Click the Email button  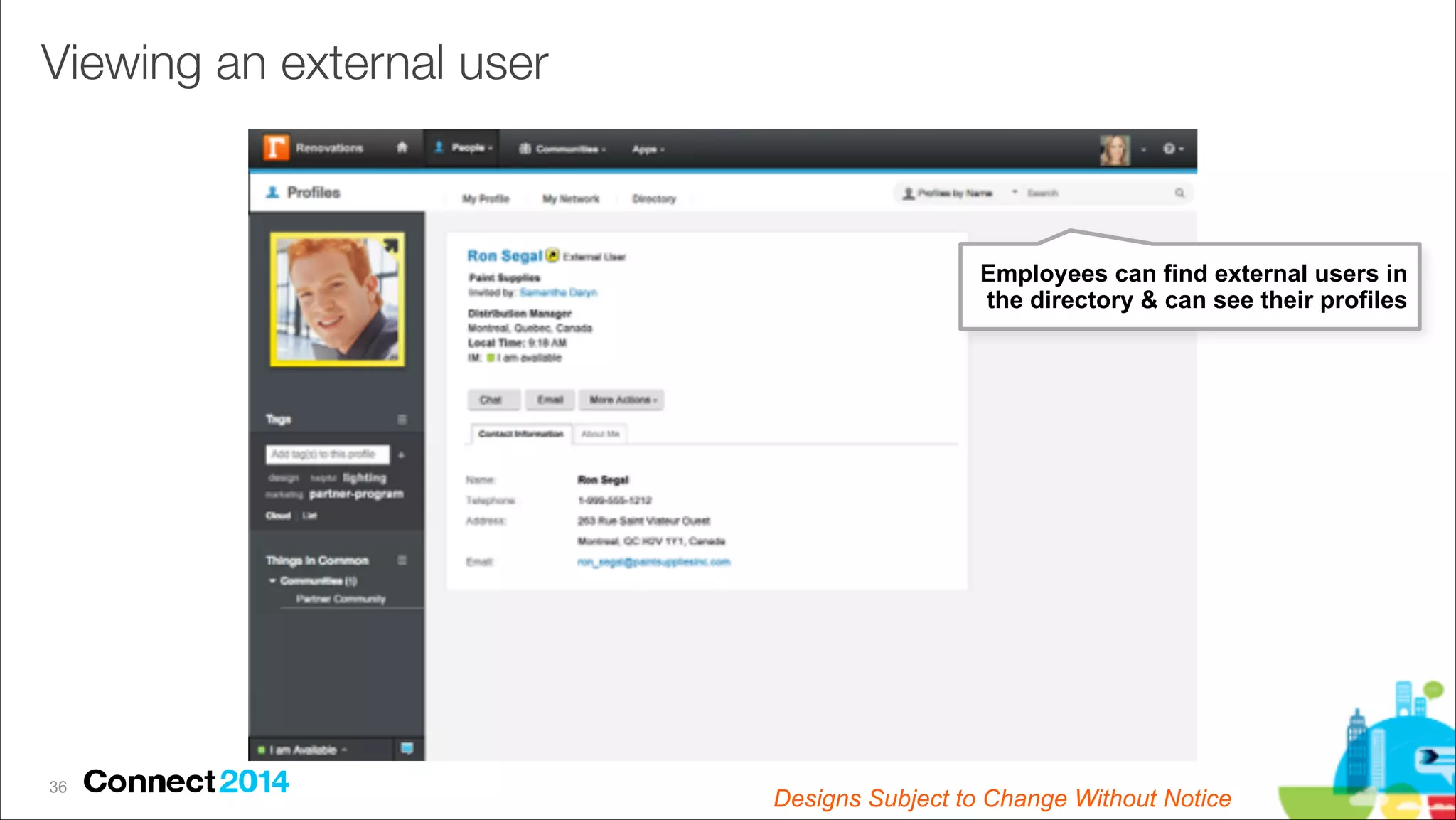click(x=550, y=400)
